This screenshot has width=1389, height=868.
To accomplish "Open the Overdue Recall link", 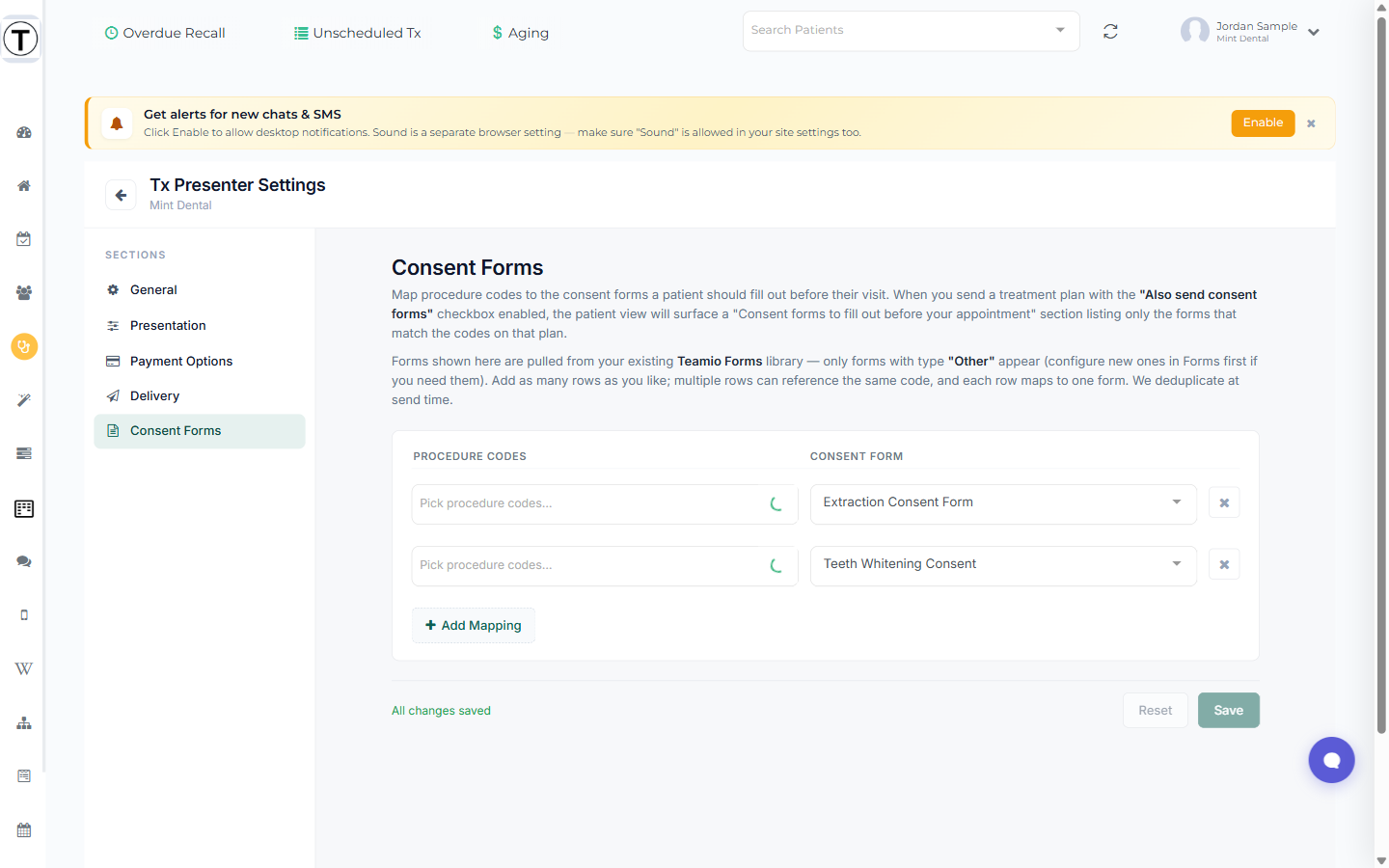I will (x=165, y=33).
